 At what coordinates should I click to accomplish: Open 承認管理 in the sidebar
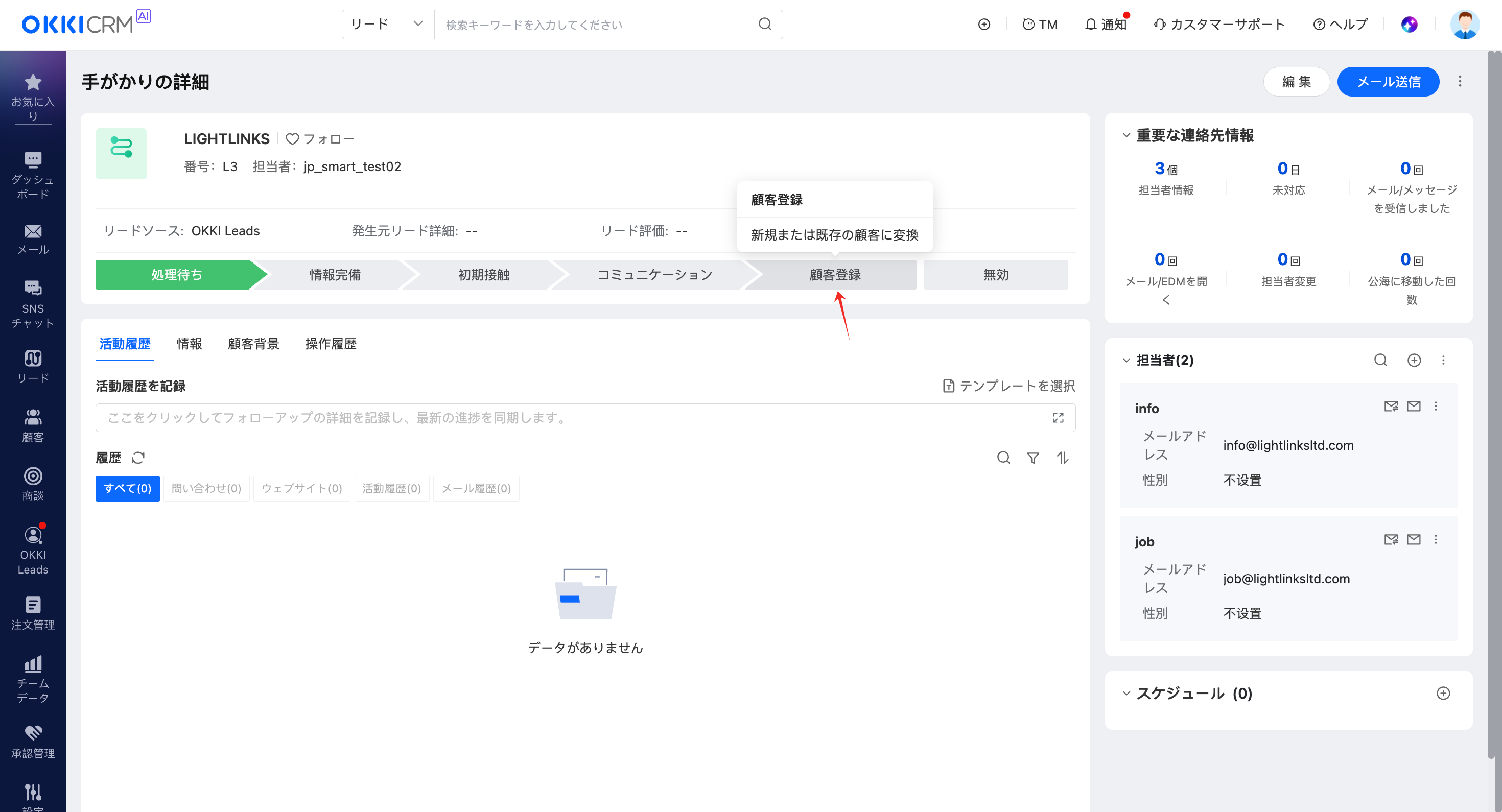pos(33,742)
